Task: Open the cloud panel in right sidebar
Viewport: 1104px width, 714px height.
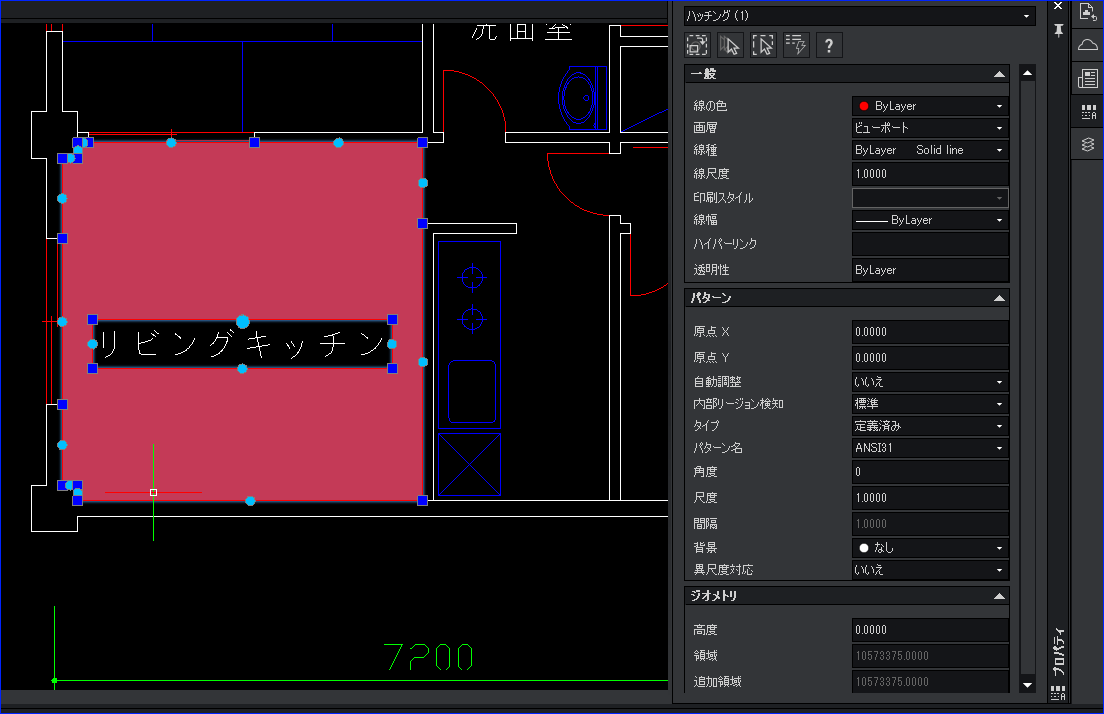Action: [x=1088, y=45]
